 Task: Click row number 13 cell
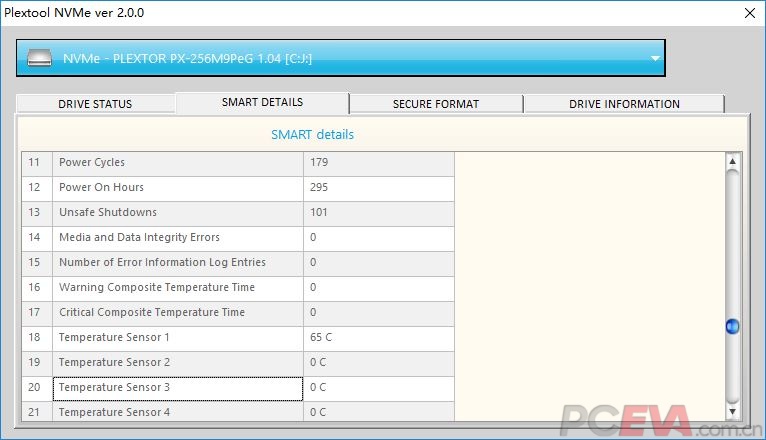point(37,213)
